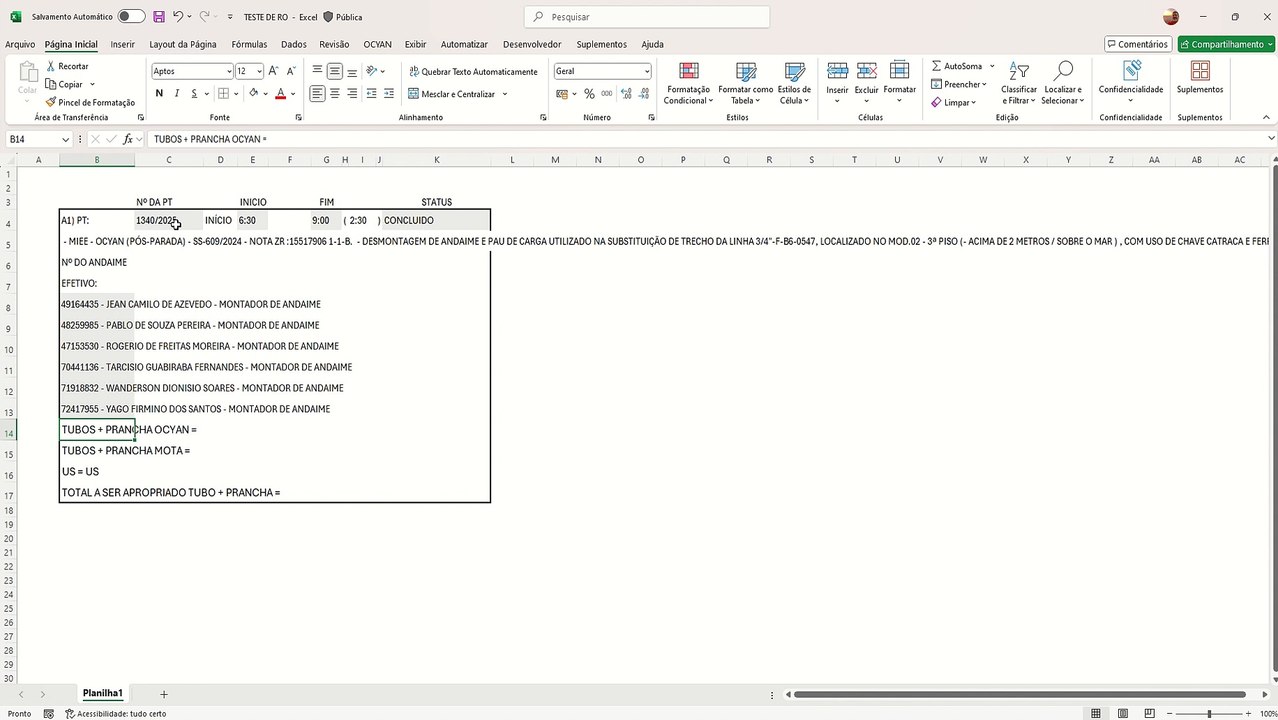Click the text orientation icon
Screen dimensions: 1278x720
372,71
